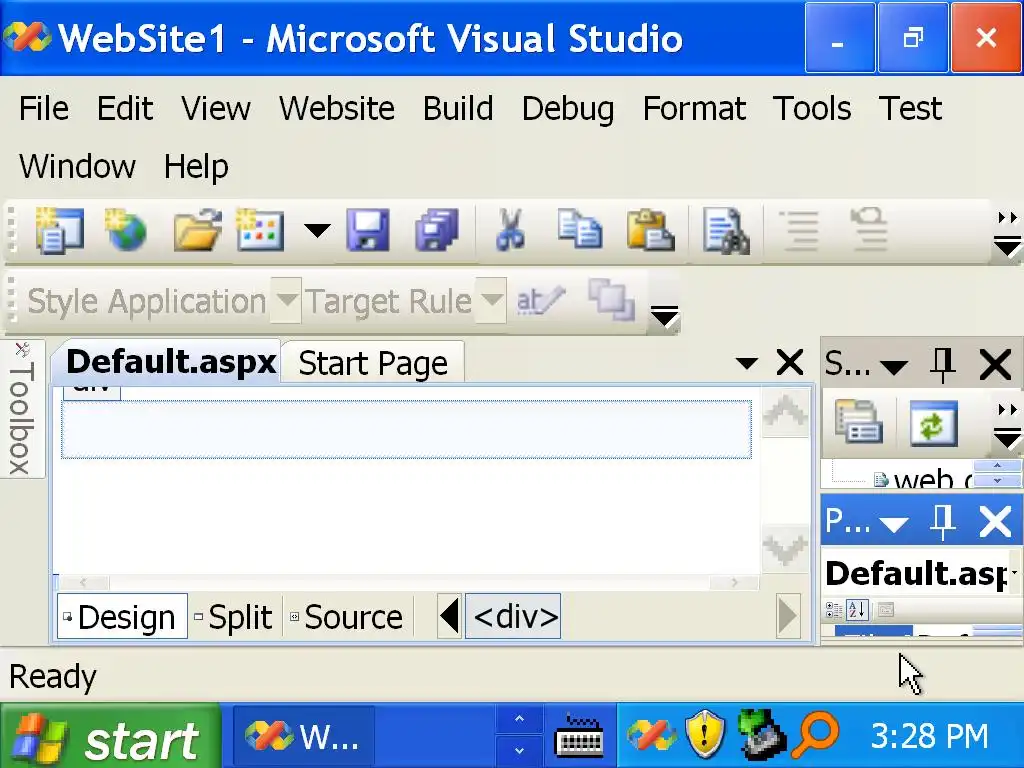The image size is (1024, 768).
Task: Click the Solution Explorer Properties icon
Action: pyautogui.click(x=859, y=422)
